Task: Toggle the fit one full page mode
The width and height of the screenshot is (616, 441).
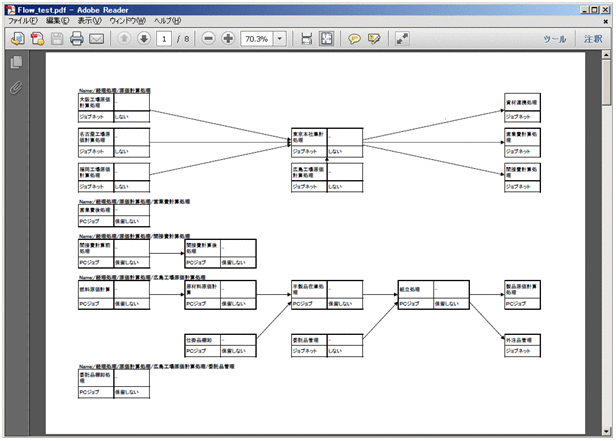Action: coord(326,39)
